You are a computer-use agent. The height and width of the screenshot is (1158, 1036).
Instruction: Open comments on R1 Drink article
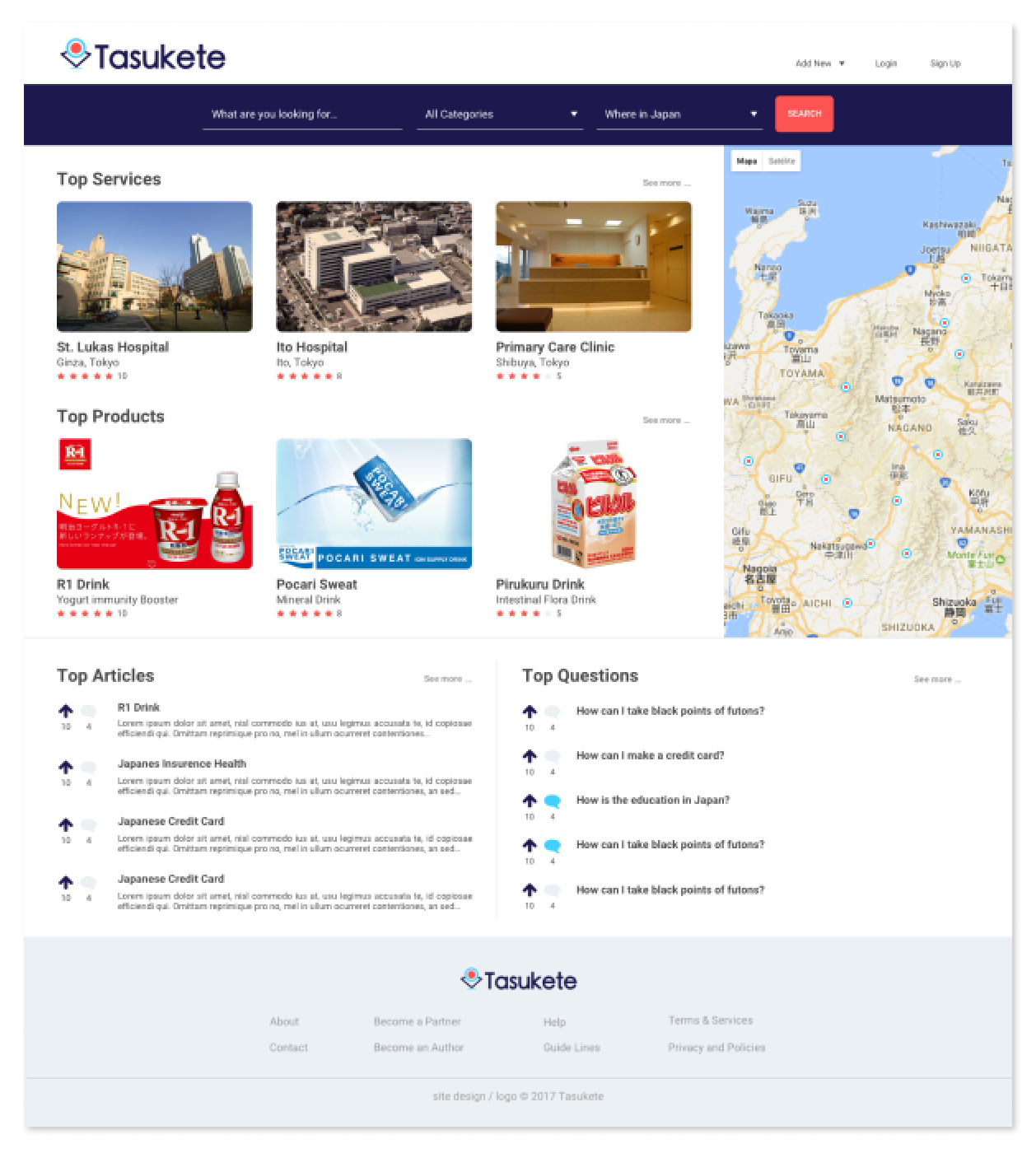[x=88, y=711]
